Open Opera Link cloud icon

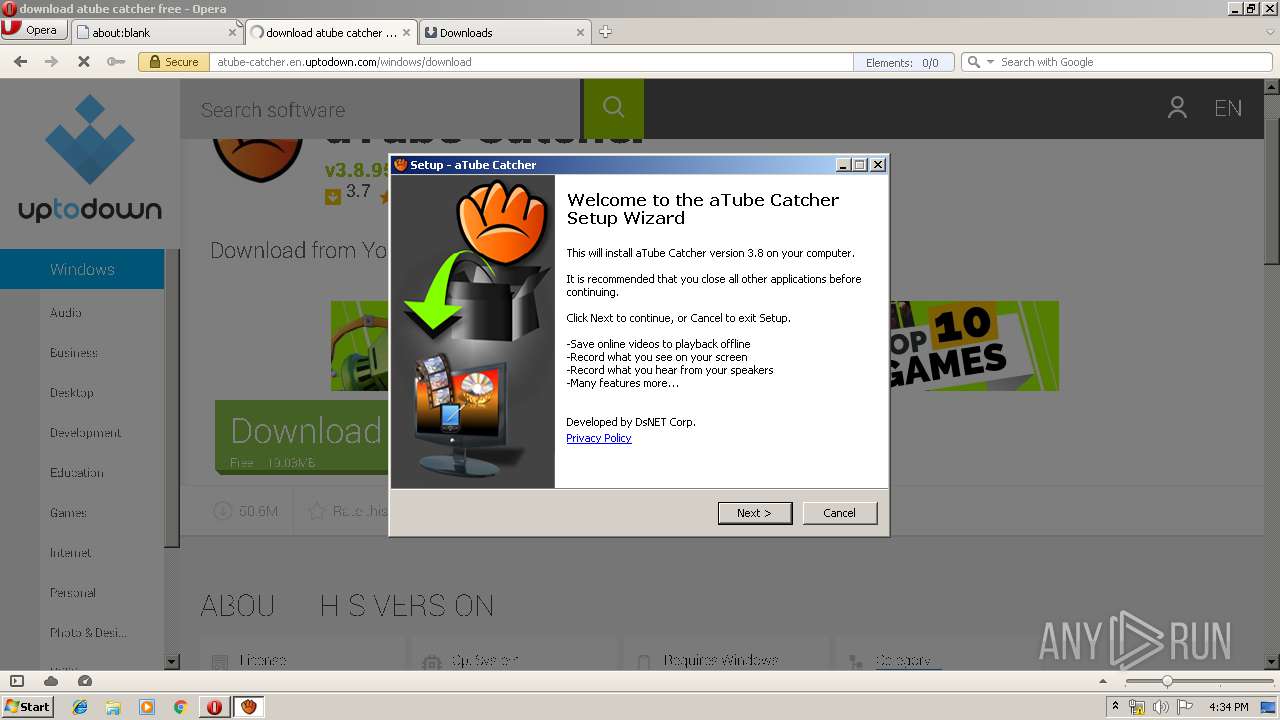tap(51, 681)
